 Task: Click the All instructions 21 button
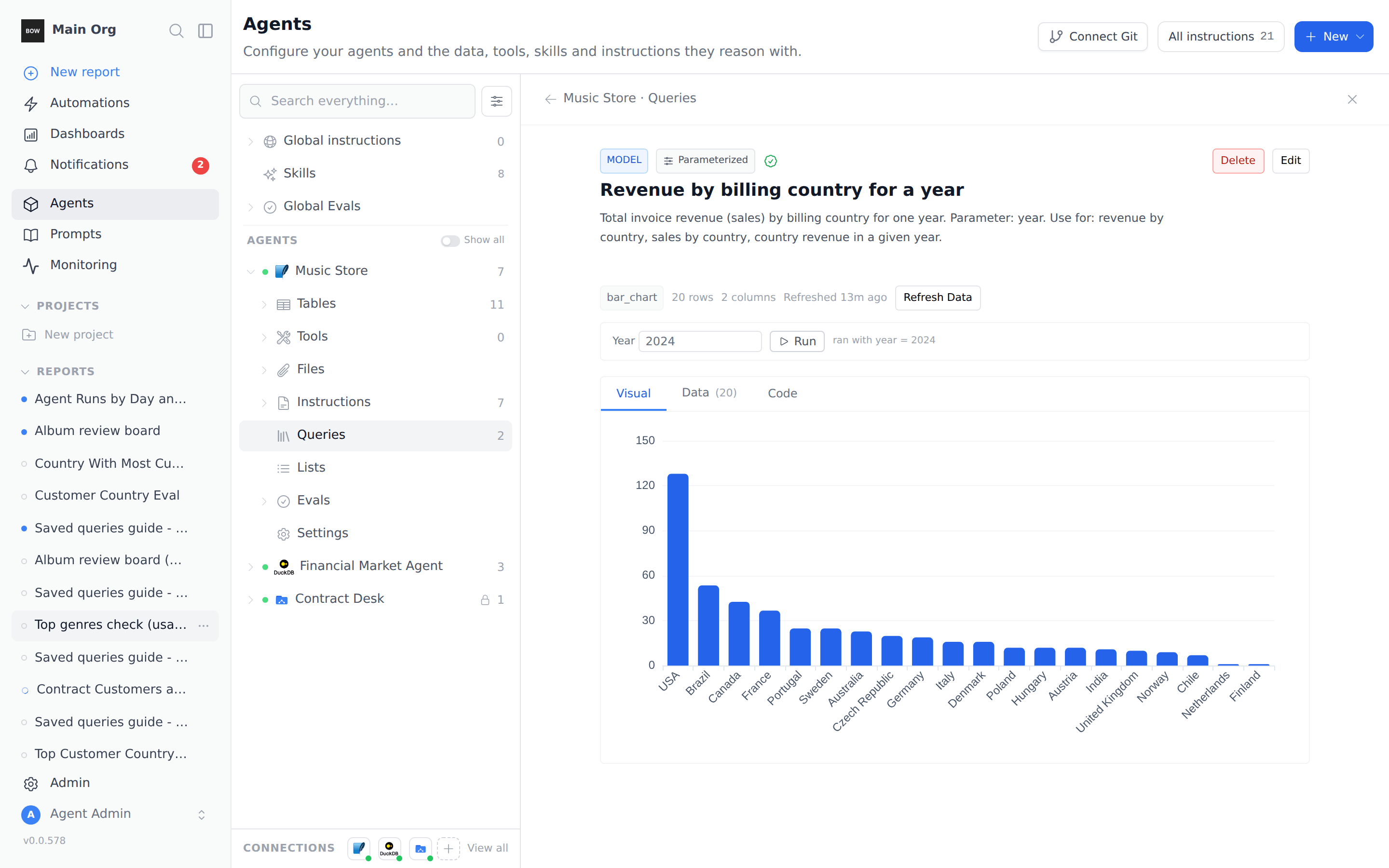[x=1220, y=37]
